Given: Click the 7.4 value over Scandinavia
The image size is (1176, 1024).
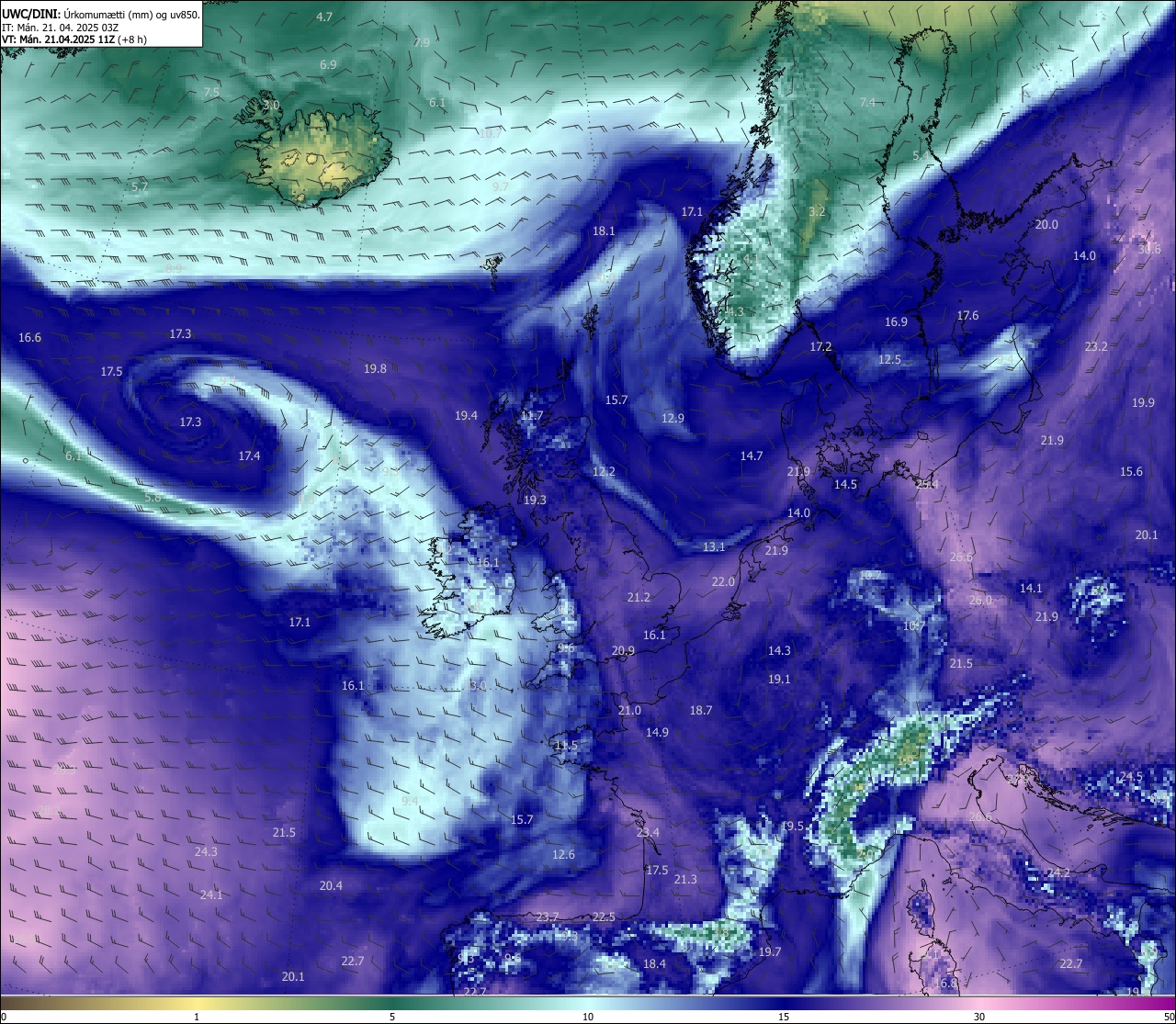Looking at the screenshot, I should coord(867,103).
